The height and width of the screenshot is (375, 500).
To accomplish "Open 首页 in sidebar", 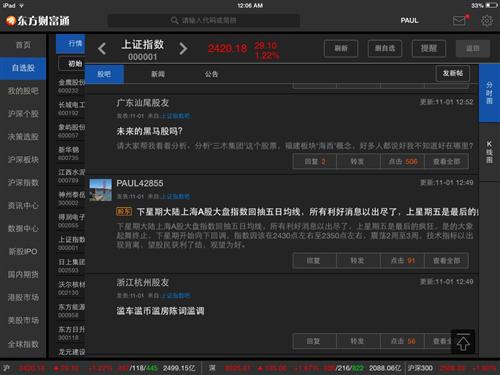I will [x=23, y=45].
